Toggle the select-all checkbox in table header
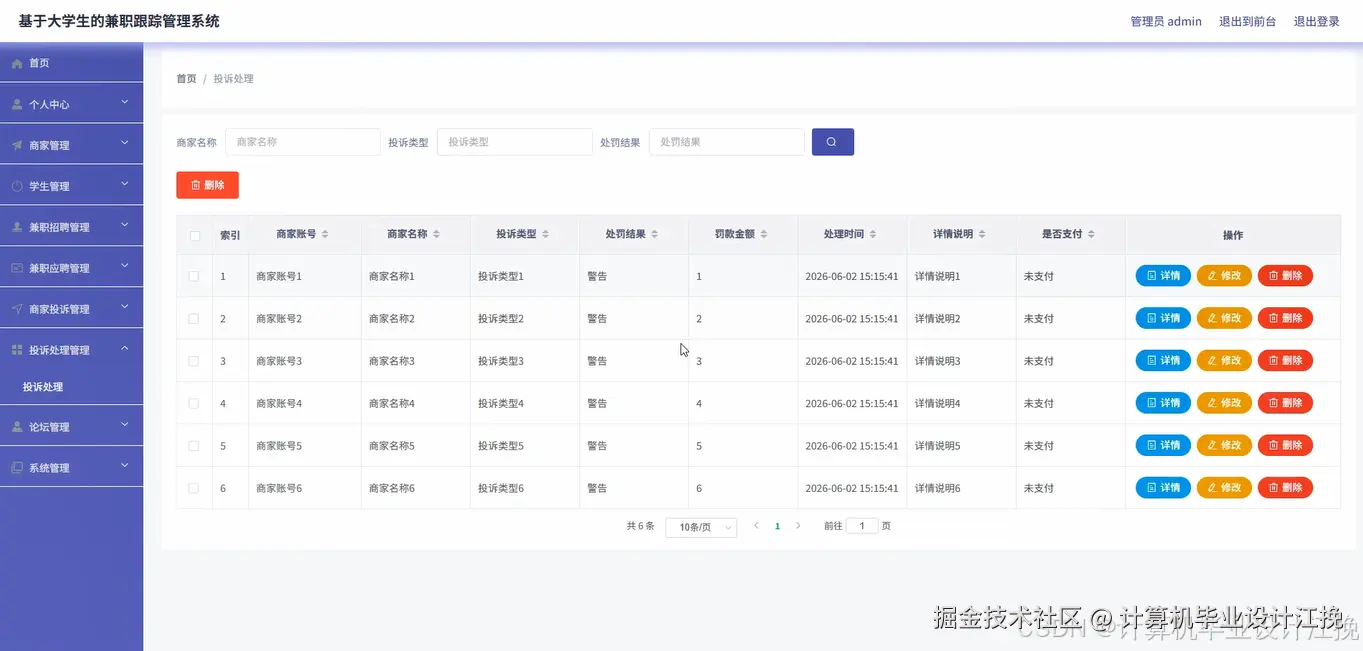Viewport: 1363px width, 651px height. [194, 233]
